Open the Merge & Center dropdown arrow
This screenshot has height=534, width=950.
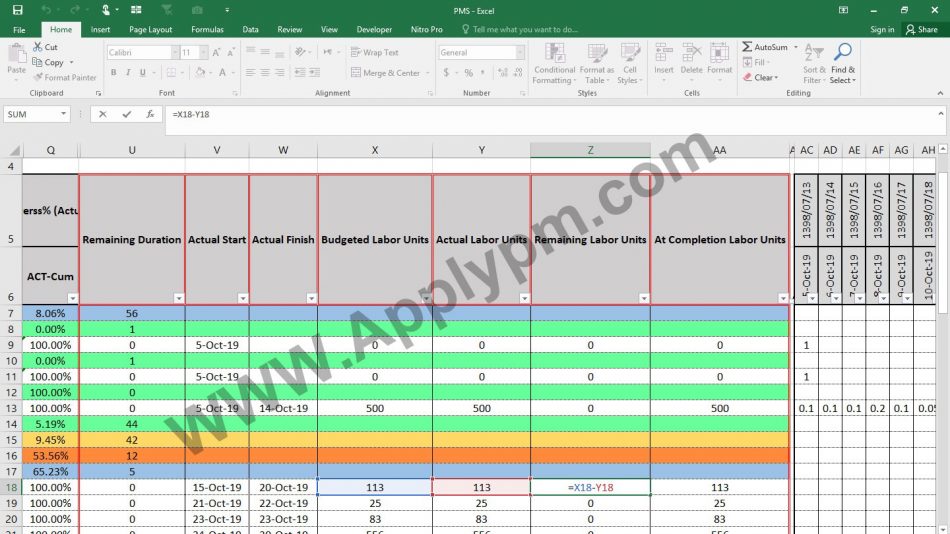428,73
